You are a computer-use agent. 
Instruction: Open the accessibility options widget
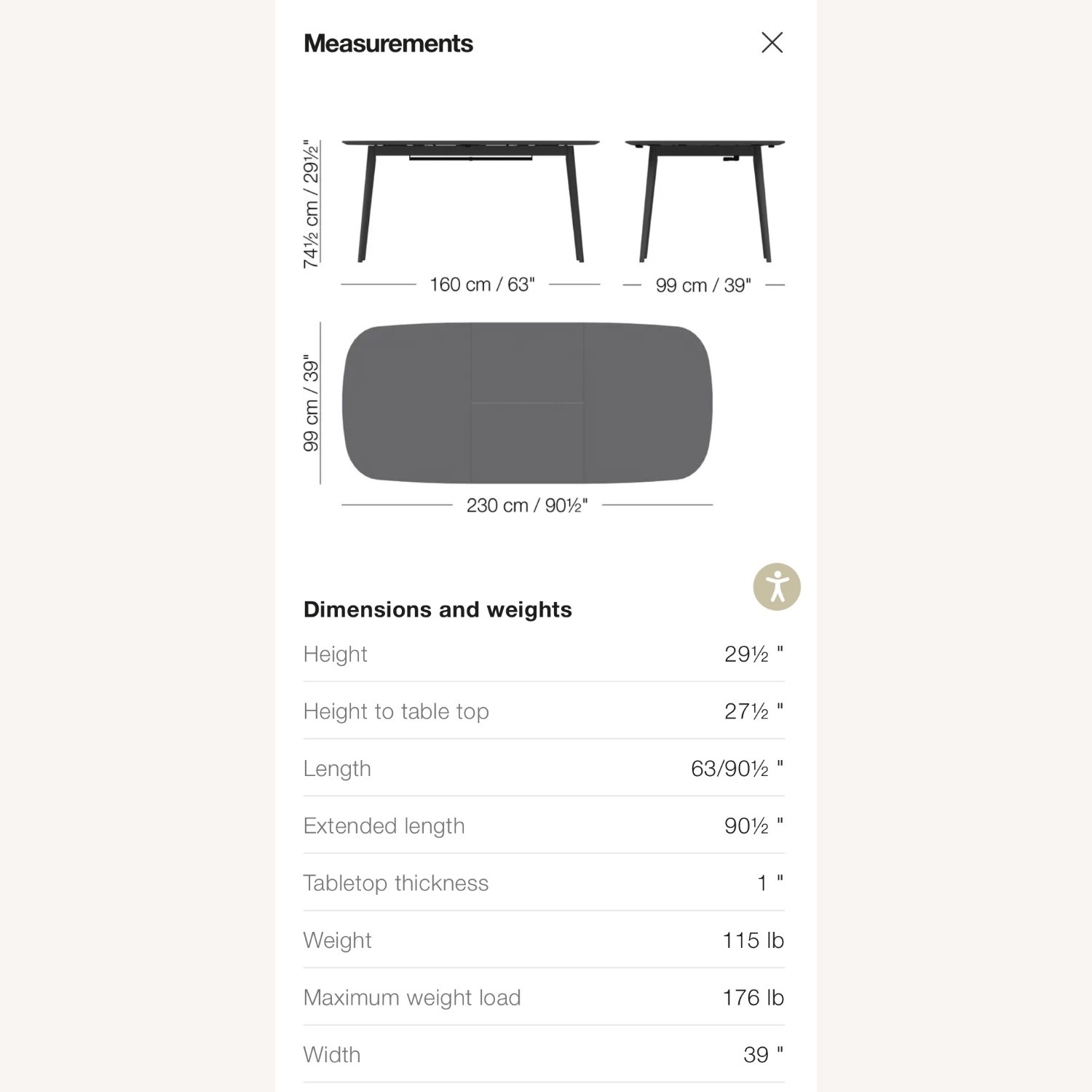click(x=777, y=587)
